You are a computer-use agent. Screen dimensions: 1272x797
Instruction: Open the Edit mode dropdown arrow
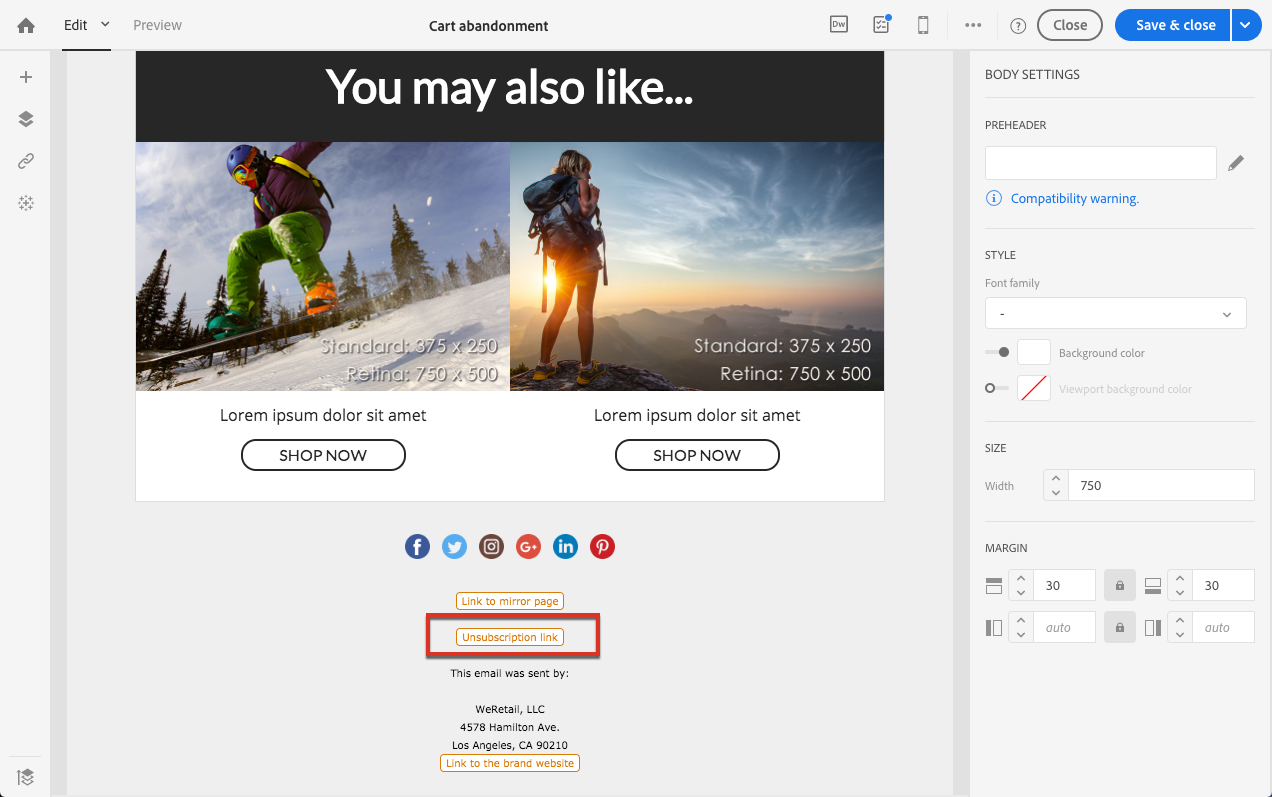105,24
